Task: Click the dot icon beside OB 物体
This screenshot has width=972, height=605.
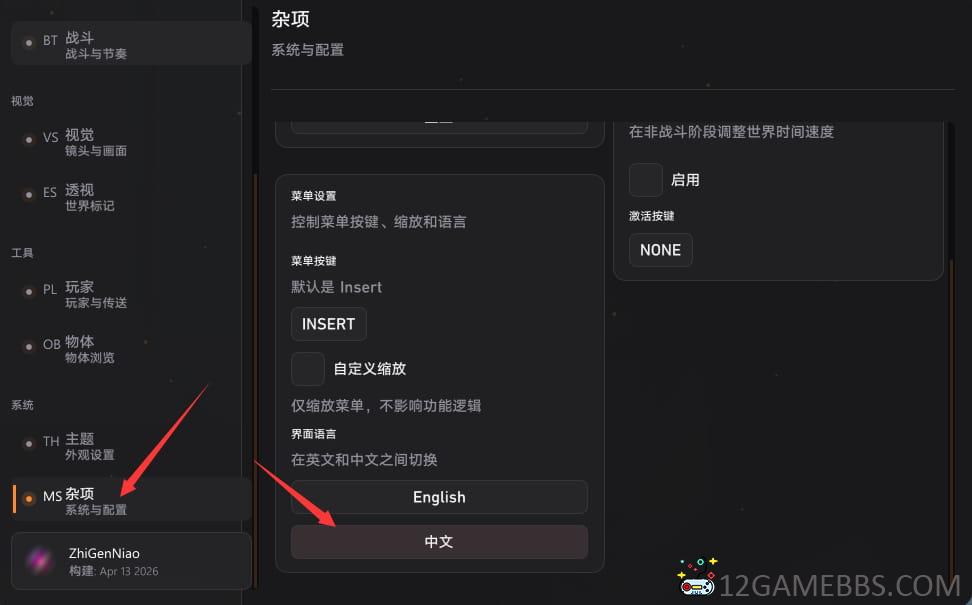Action: pos(29,347)
